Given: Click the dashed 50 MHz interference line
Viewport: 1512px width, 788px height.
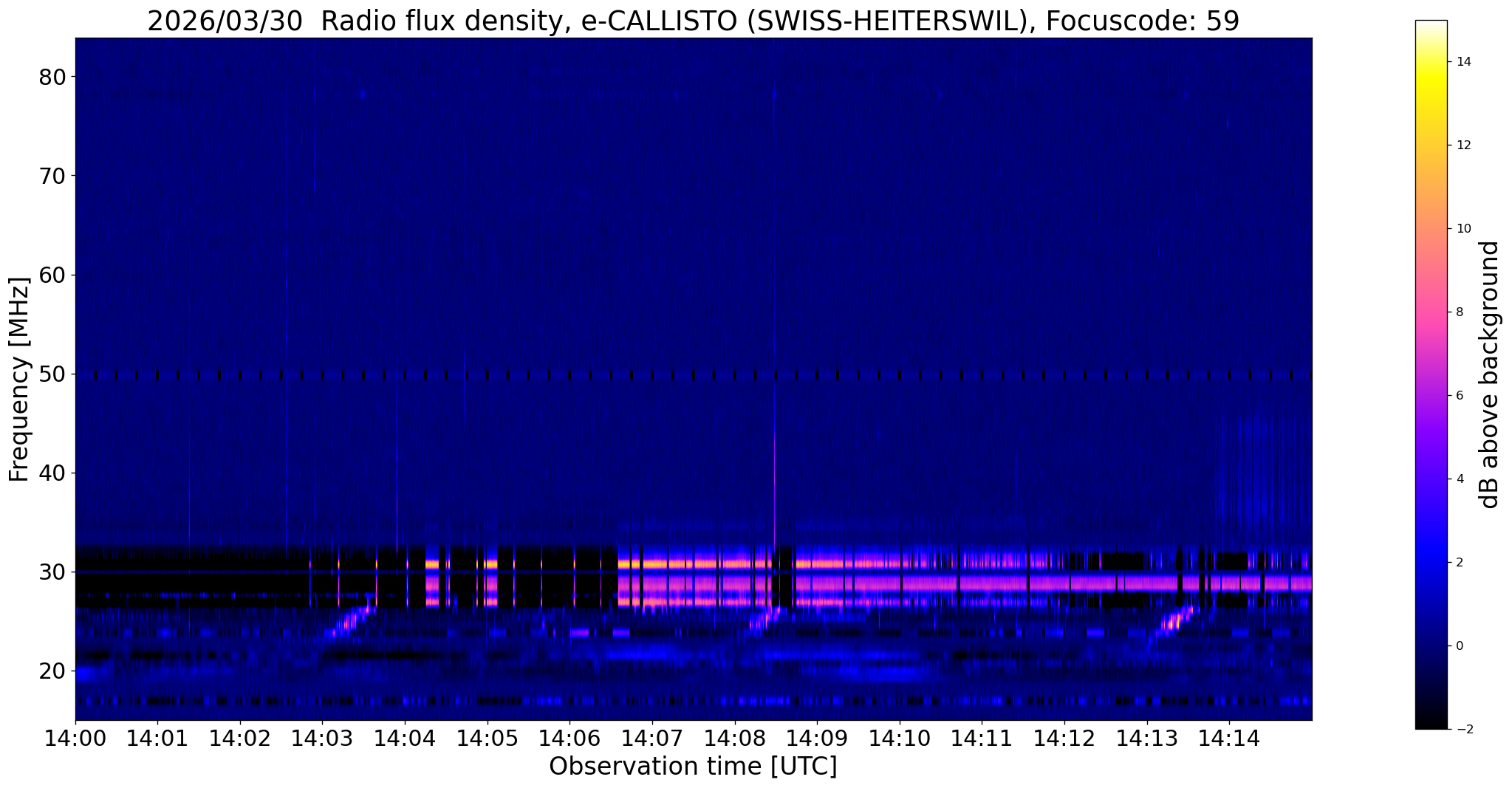Looking at the screenshot, I should pyautogui.click(x=693, y=375).
